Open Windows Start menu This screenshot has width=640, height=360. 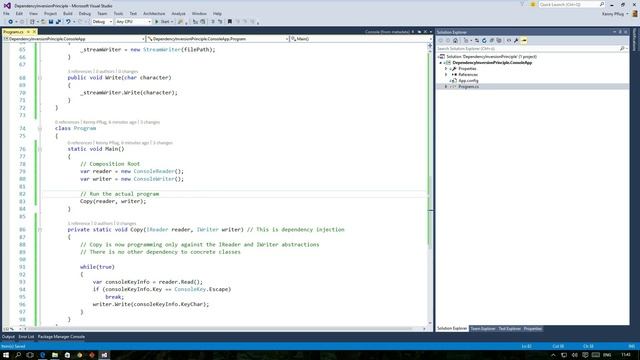(x=6, y=355)
